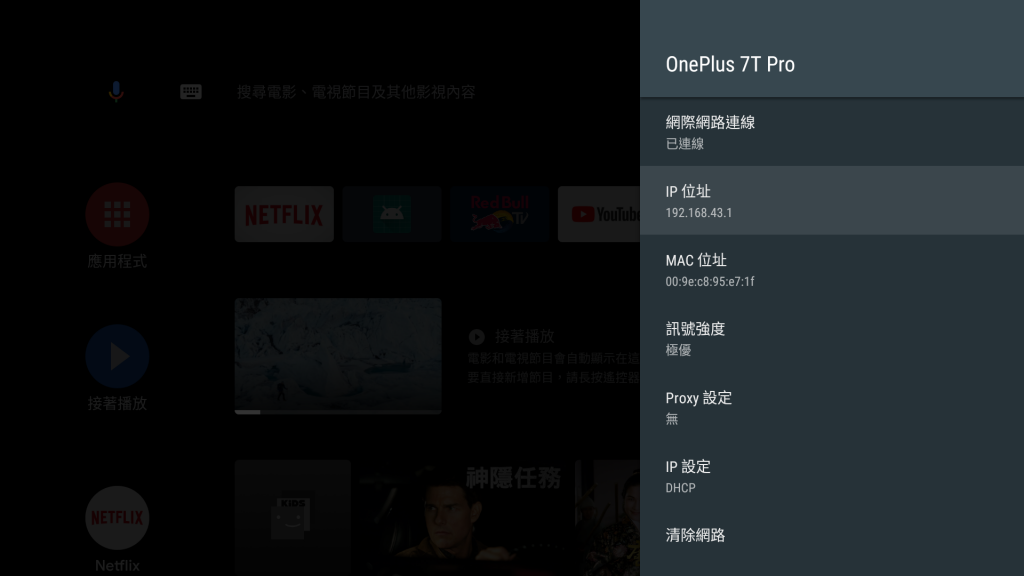Launch the Netflix app tile
This screenshot has height=576, width=1024.
coord(284,214)
